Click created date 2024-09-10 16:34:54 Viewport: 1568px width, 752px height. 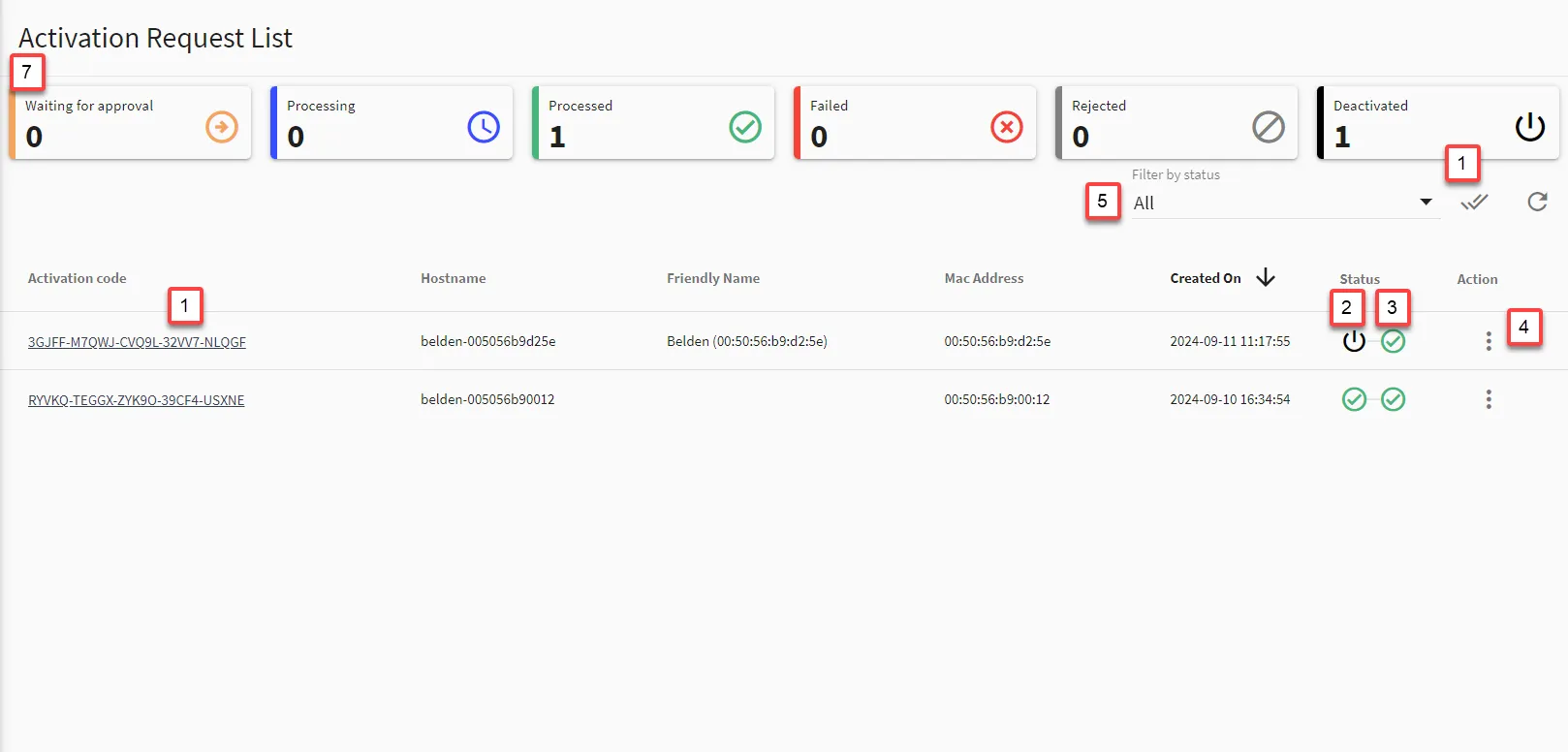1230,399
